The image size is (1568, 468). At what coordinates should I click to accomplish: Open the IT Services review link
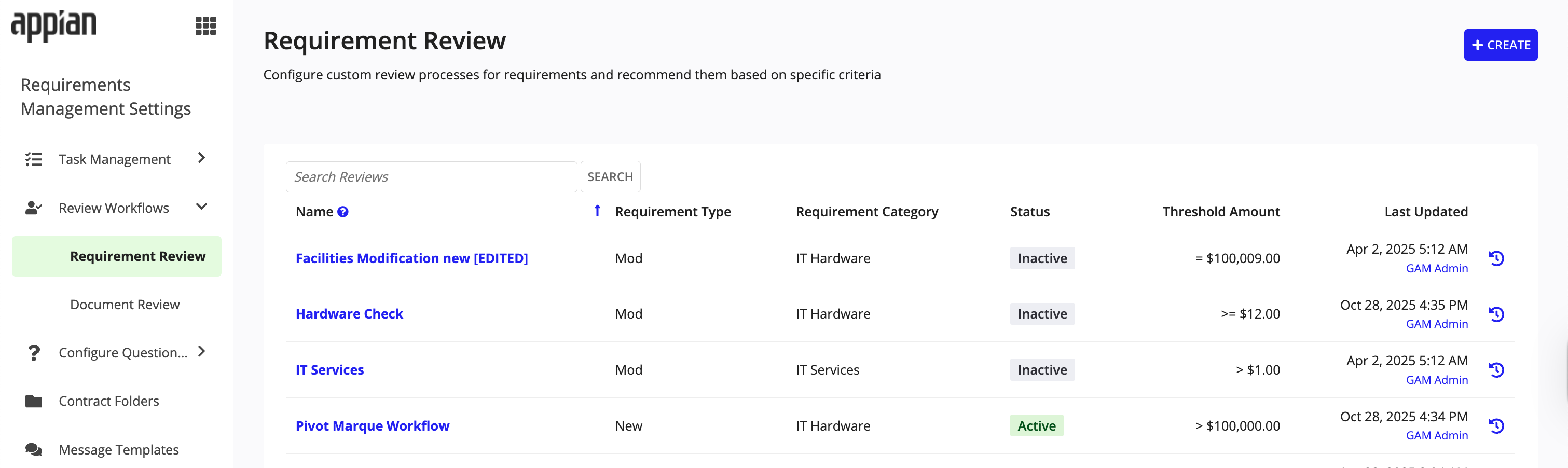pyautogui.click(x=329, y=370)
